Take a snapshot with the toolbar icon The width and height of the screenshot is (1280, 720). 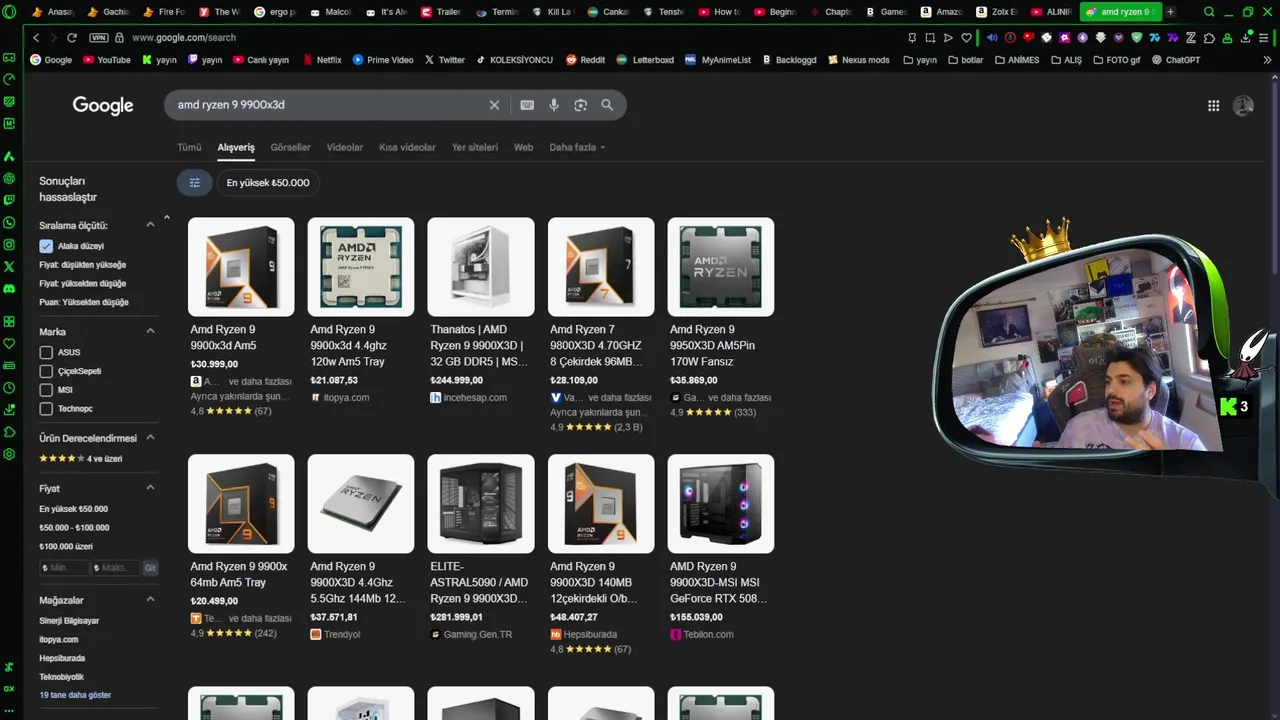[930, 37]
